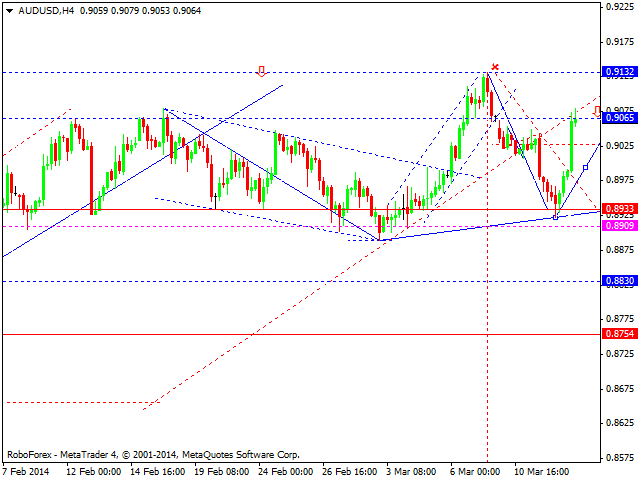Image resolution: width=640 pixels, height=480 pixels.
Task: Click the 0.8754 red price label
Action: click(619, 334)
